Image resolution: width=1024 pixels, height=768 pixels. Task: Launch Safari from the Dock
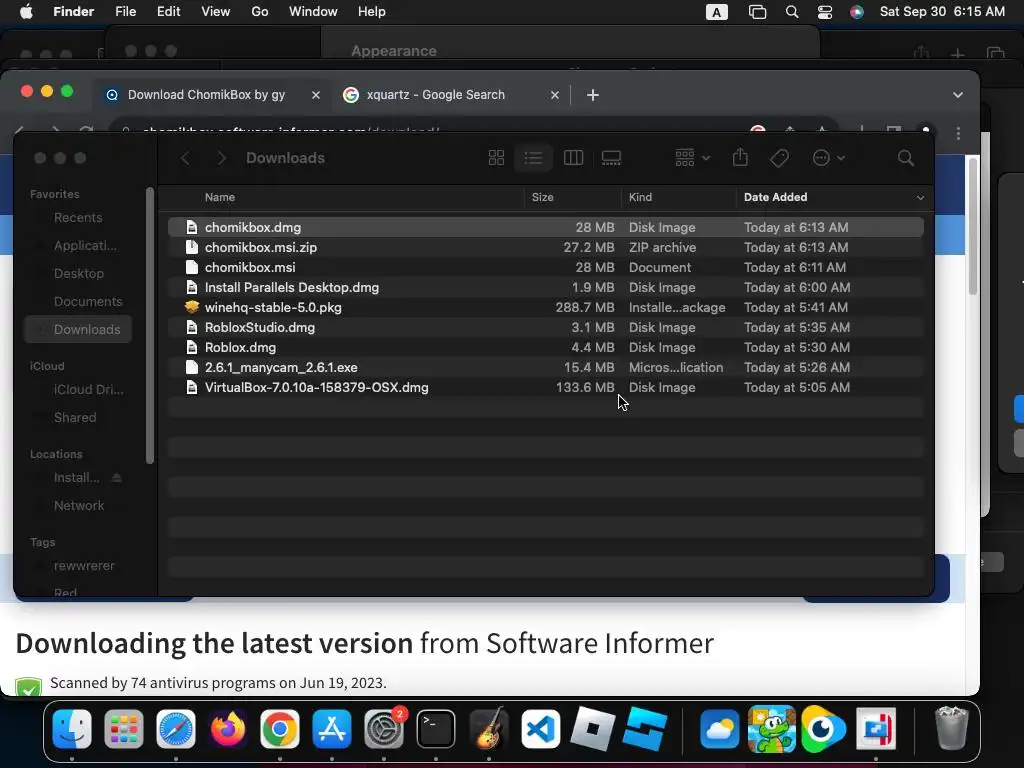[176, 729]
